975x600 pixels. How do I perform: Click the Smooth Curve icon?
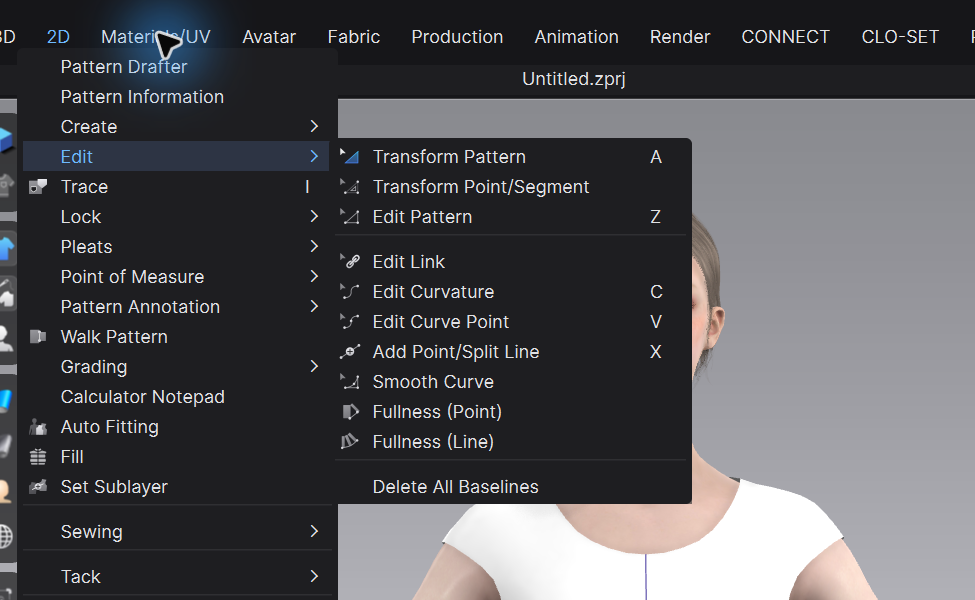[350, 381]
